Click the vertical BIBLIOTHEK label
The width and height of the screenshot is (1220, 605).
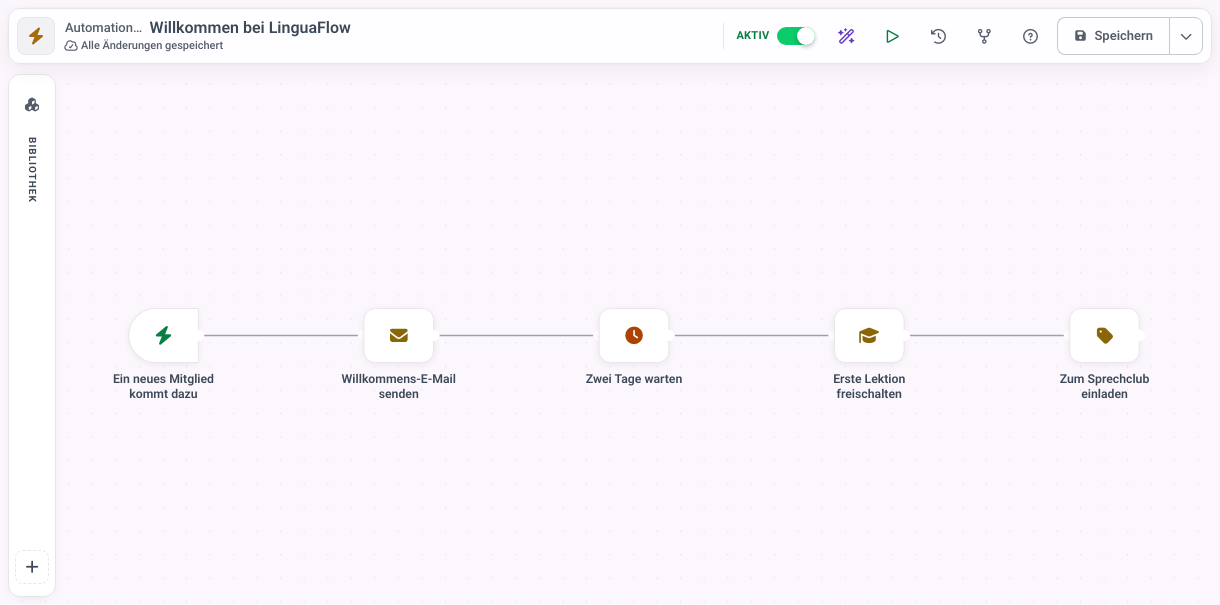[x=32, y=170]
